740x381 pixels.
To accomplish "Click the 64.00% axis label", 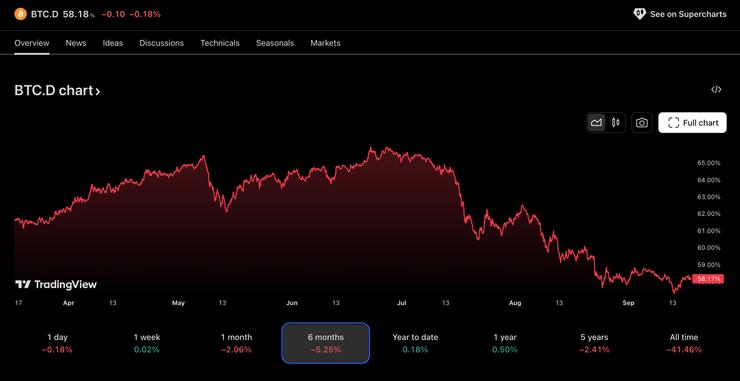I will pyautogui.click(x=708, y=180).
